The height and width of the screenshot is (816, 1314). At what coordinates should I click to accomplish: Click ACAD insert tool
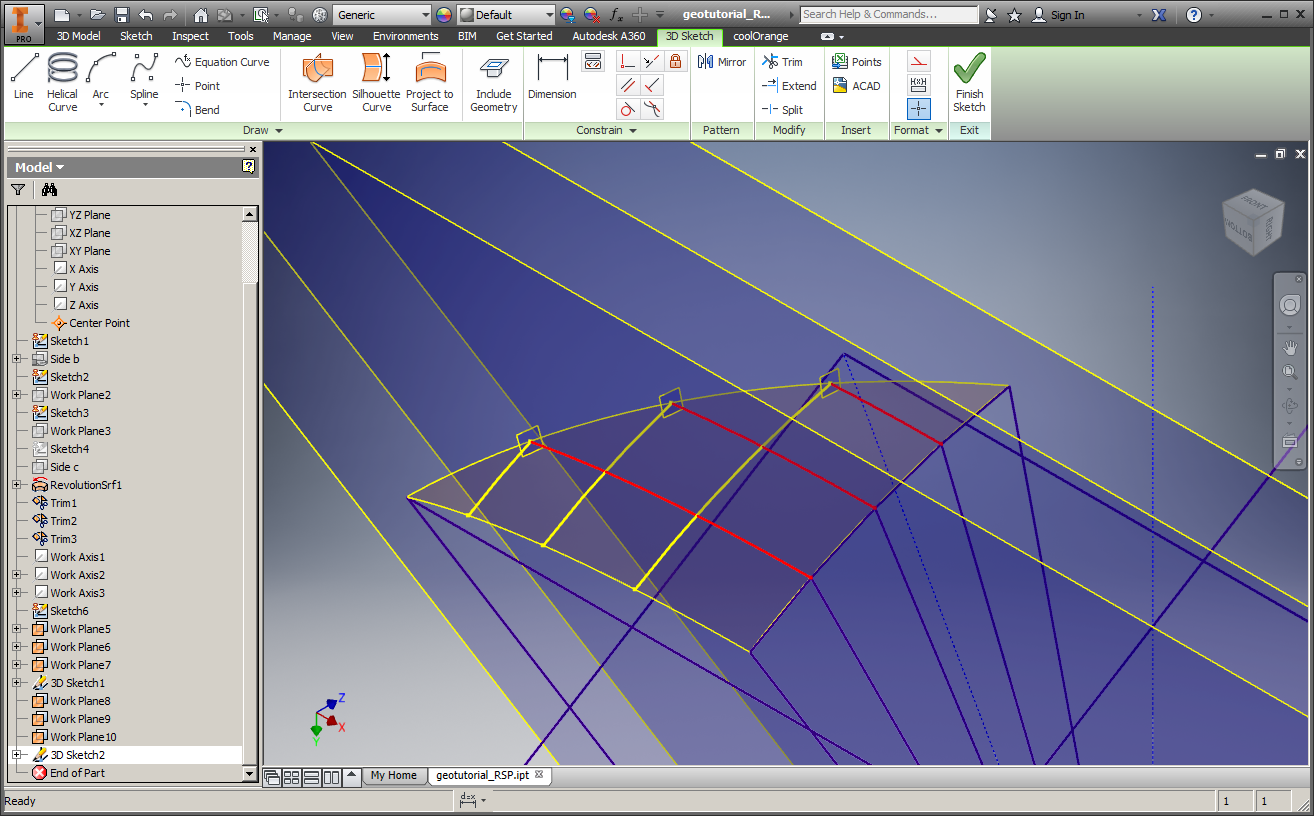[856, 86]
